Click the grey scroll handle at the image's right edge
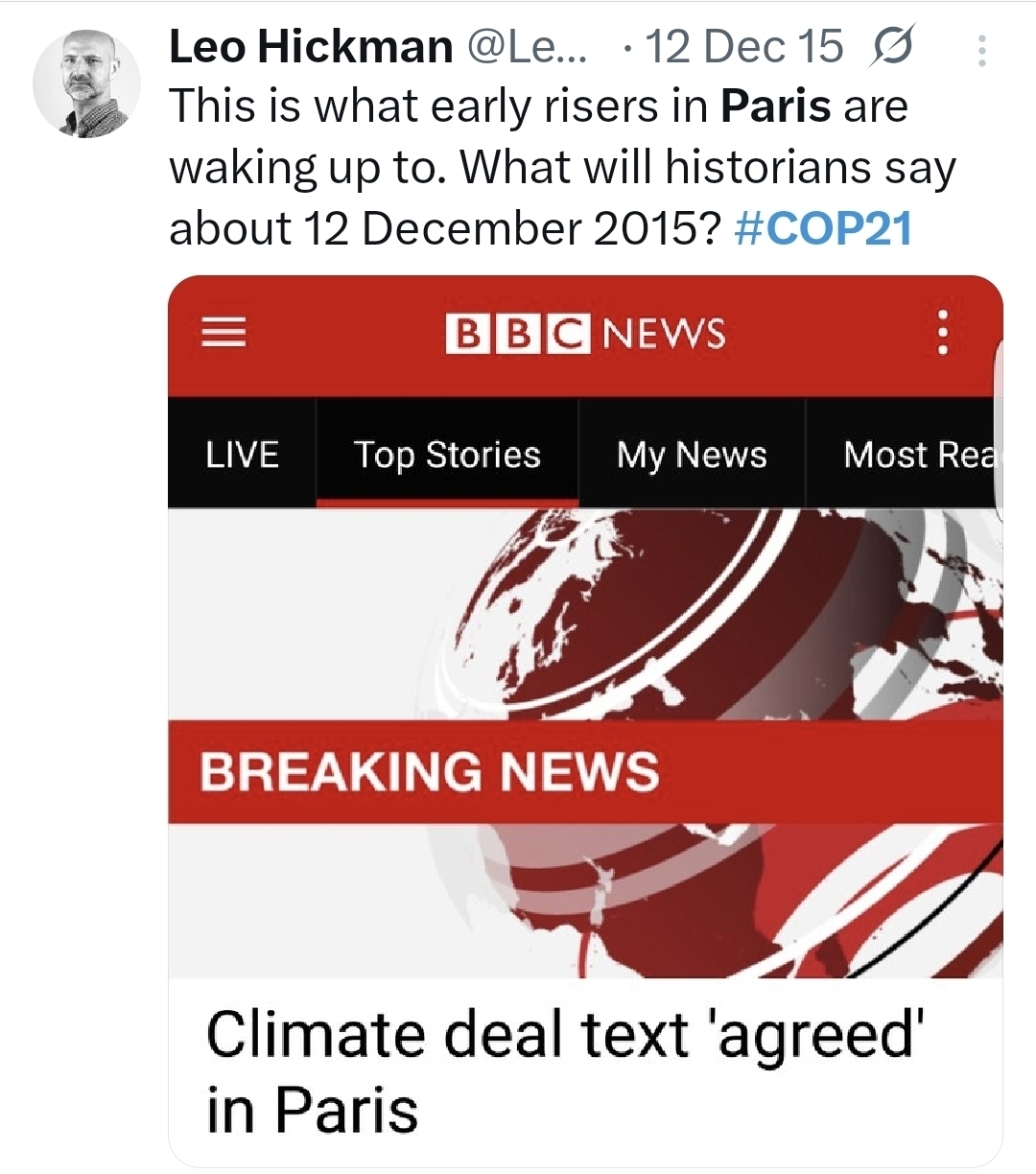Image resolution: width=1036 pixels, height=1174 pixels. [x=1000, y=422]
